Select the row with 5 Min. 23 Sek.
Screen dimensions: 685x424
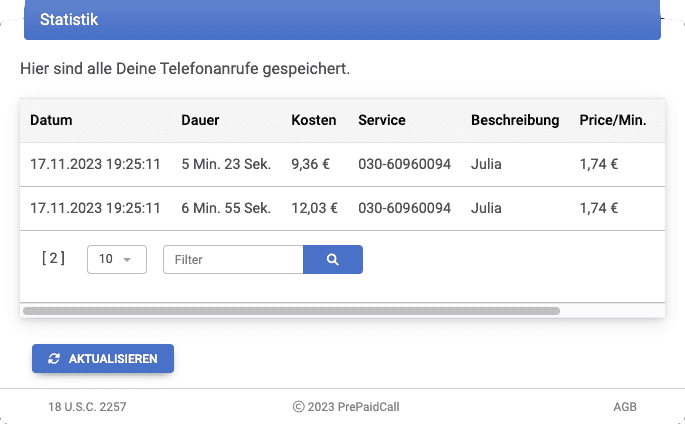pos(342,164)
